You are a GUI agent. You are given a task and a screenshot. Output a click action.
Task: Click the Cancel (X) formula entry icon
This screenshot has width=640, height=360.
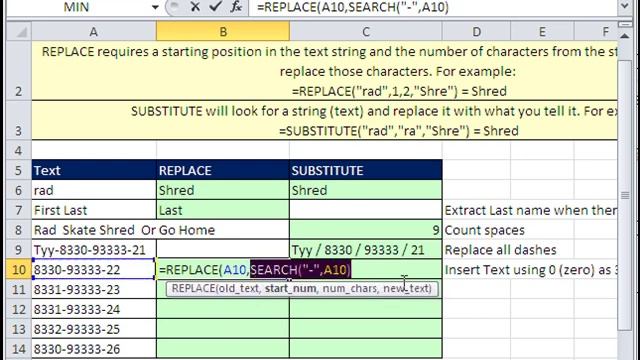(195, 7)
